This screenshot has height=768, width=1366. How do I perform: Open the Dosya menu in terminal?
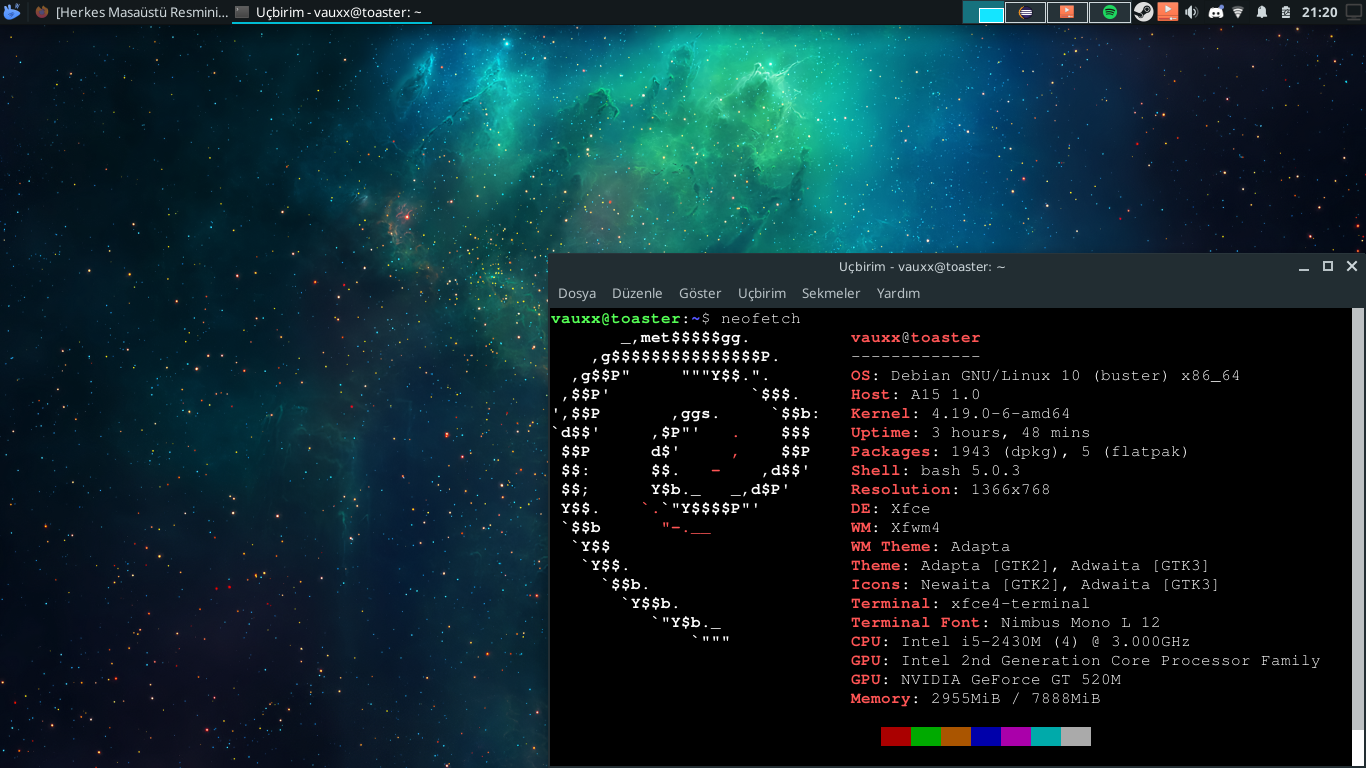coord(577,293)
